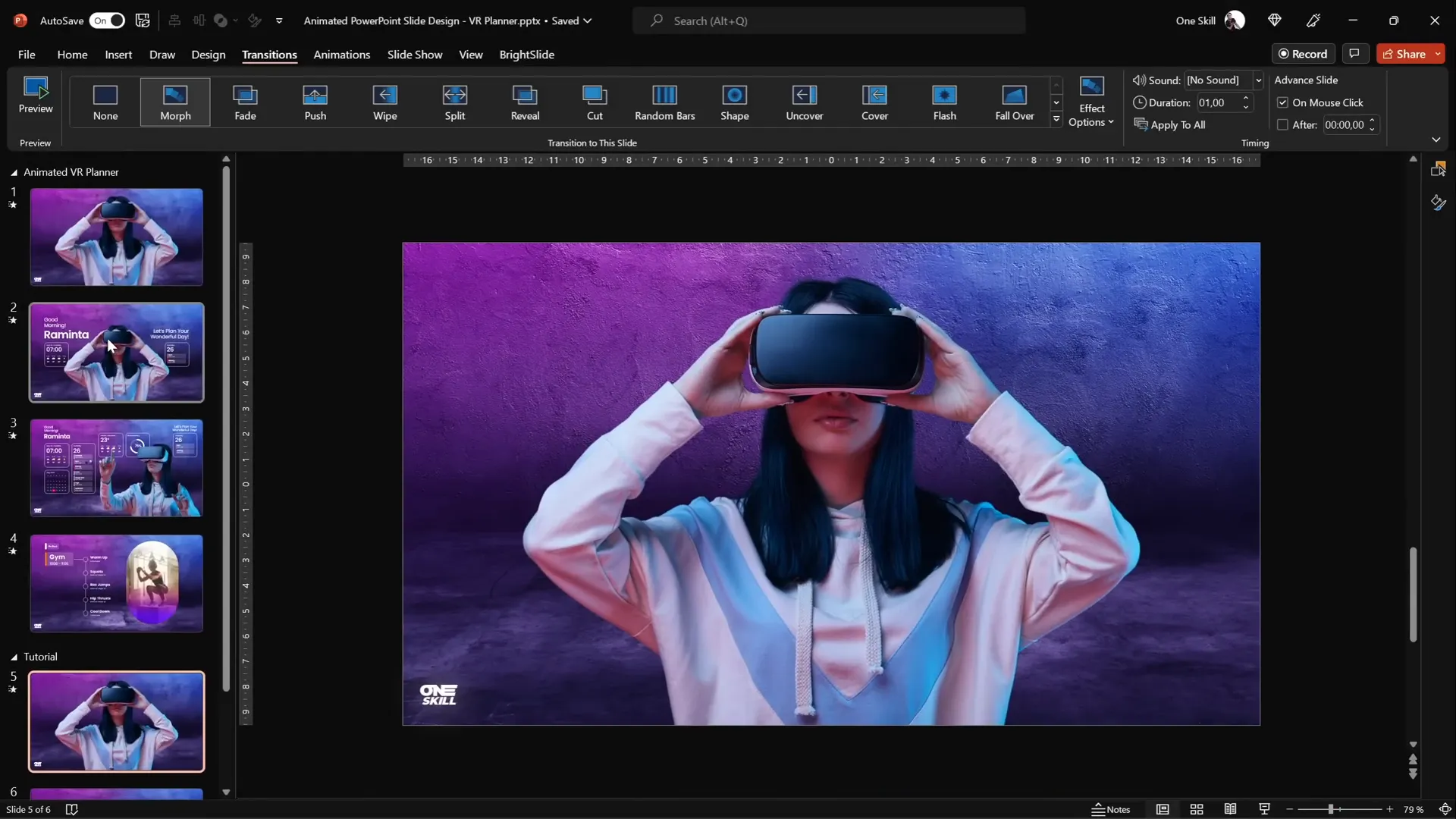1456x819 pixels.
Task: Select slide 4 thumbnail with gym plan
Action: click(116, 583)
